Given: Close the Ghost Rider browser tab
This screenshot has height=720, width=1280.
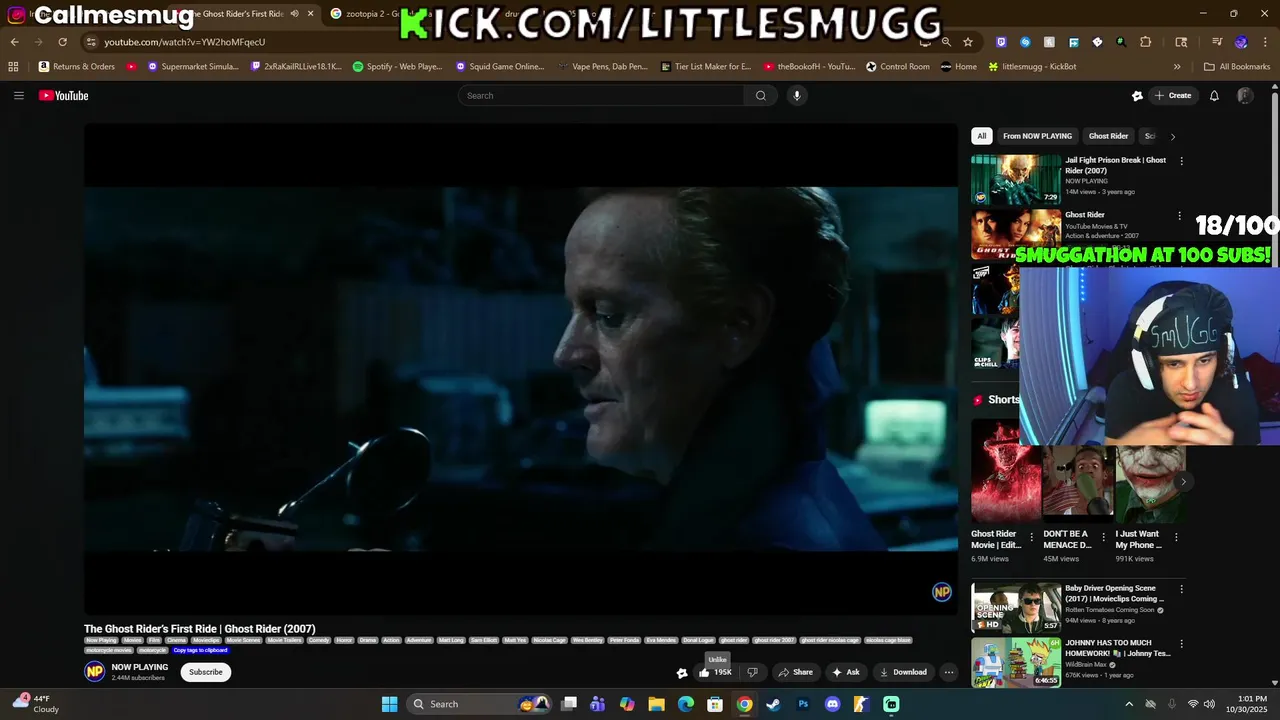Looking at the screenshot, I should 311,14.
